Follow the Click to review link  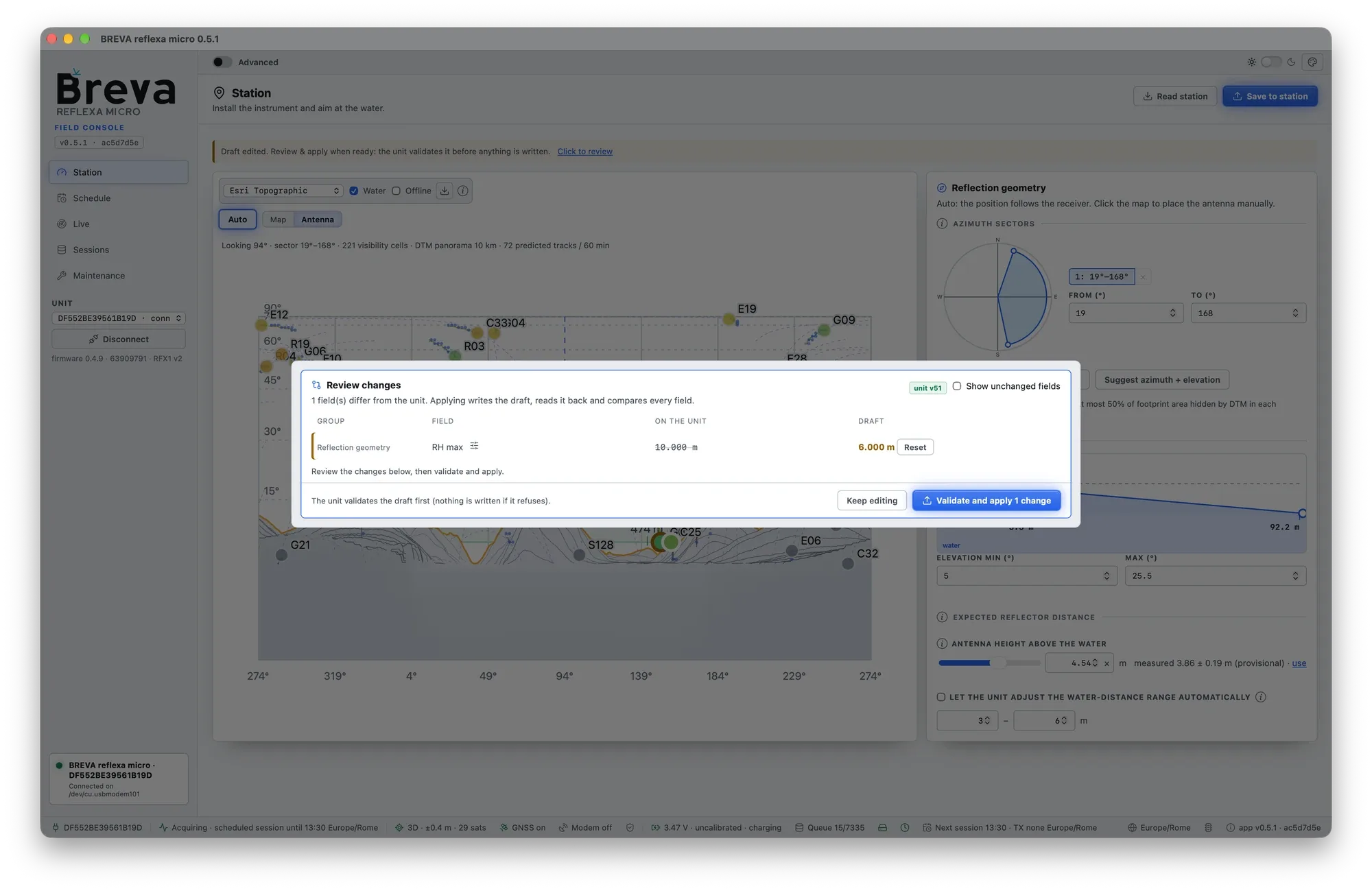click(x=584, y=152)
